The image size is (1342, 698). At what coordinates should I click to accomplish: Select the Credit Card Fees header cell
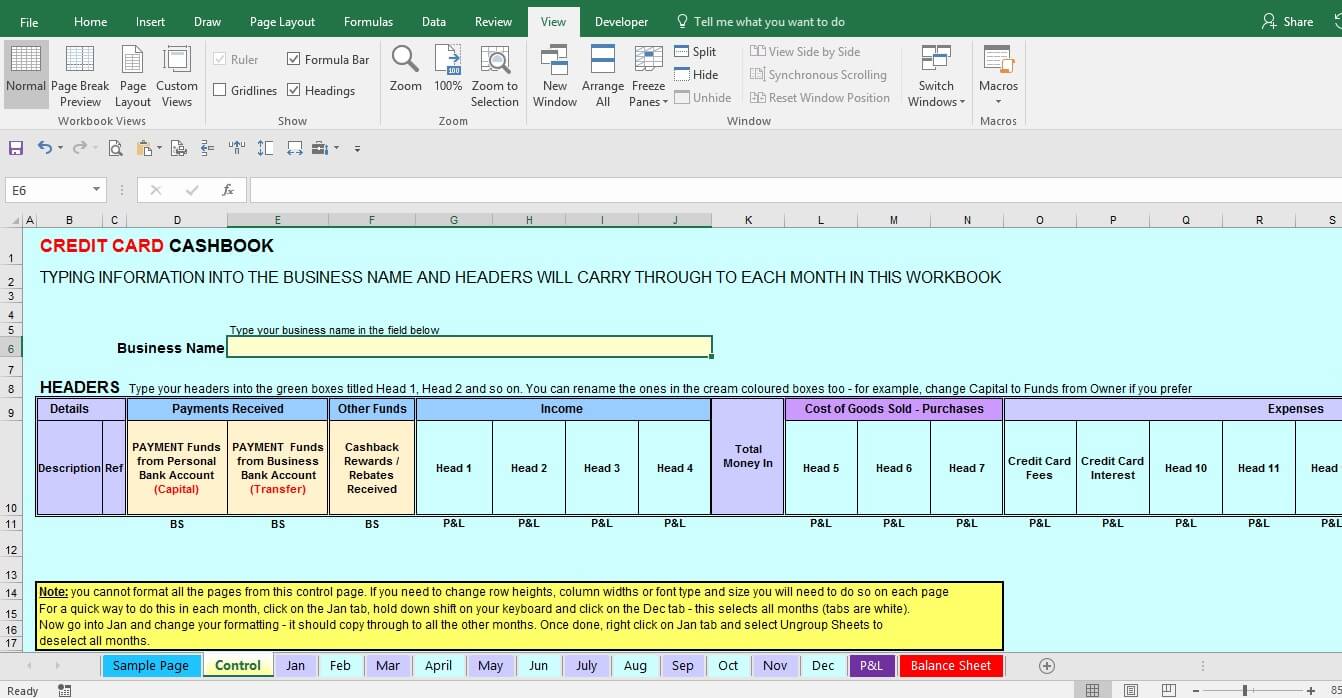[1039, 468]
